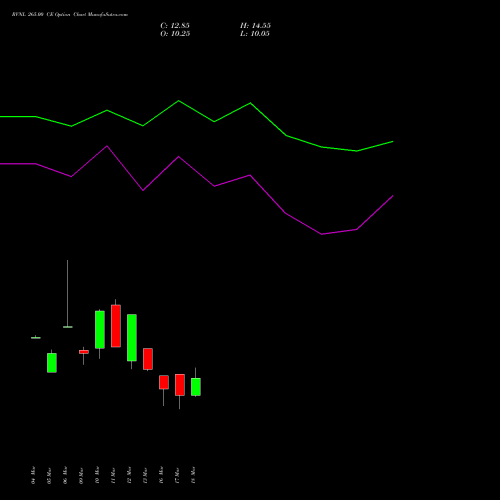This screenshot has width=500, height=500.
Task: Select the red 16 Mar candle
Action: [164, 382]
